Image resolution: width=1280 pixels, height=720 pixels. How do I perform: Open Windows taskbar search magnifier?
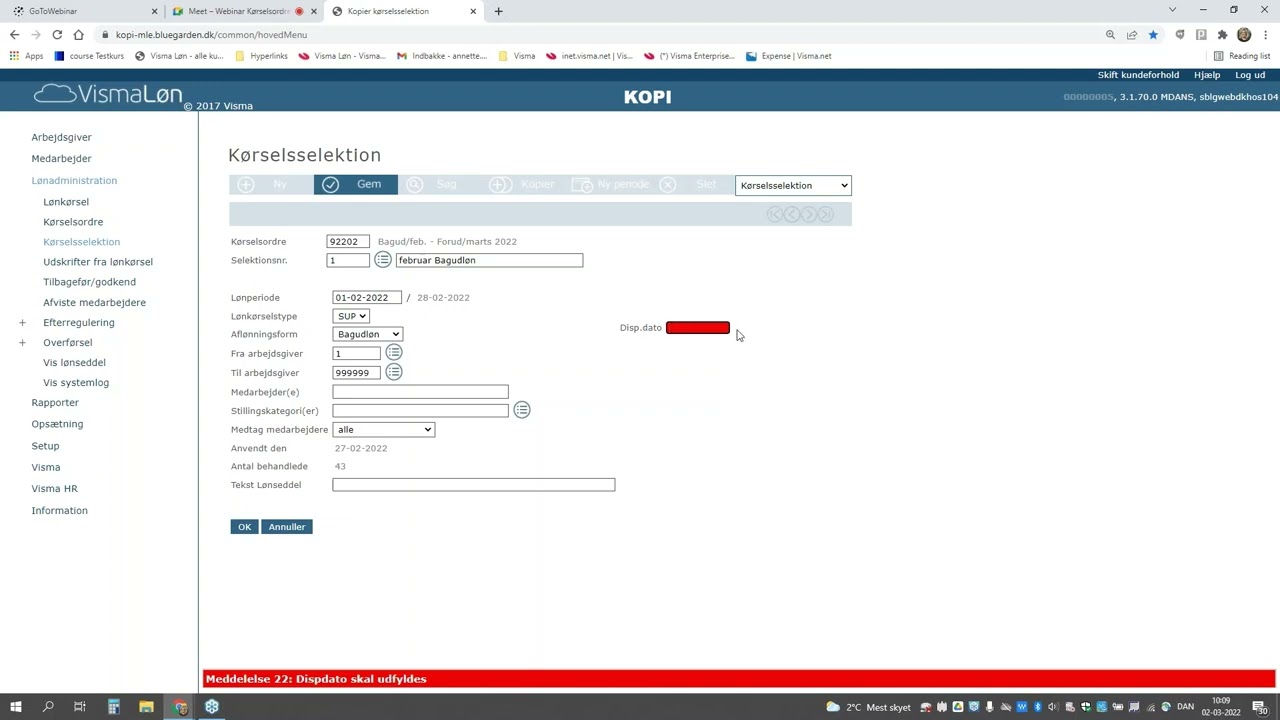(x=48, y=707)
